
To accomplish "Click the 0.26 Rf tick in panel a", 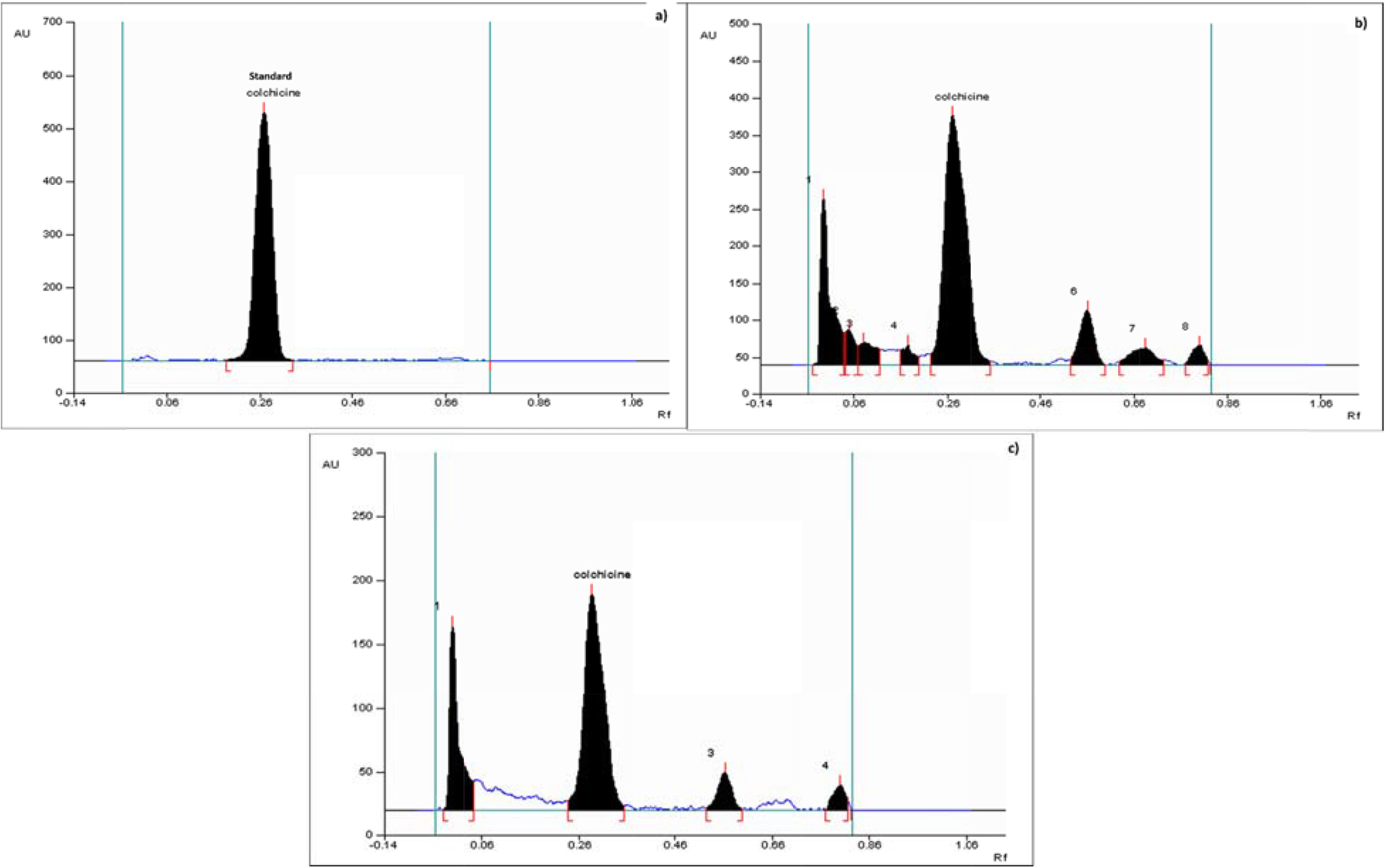I will [x=260, y=403].
